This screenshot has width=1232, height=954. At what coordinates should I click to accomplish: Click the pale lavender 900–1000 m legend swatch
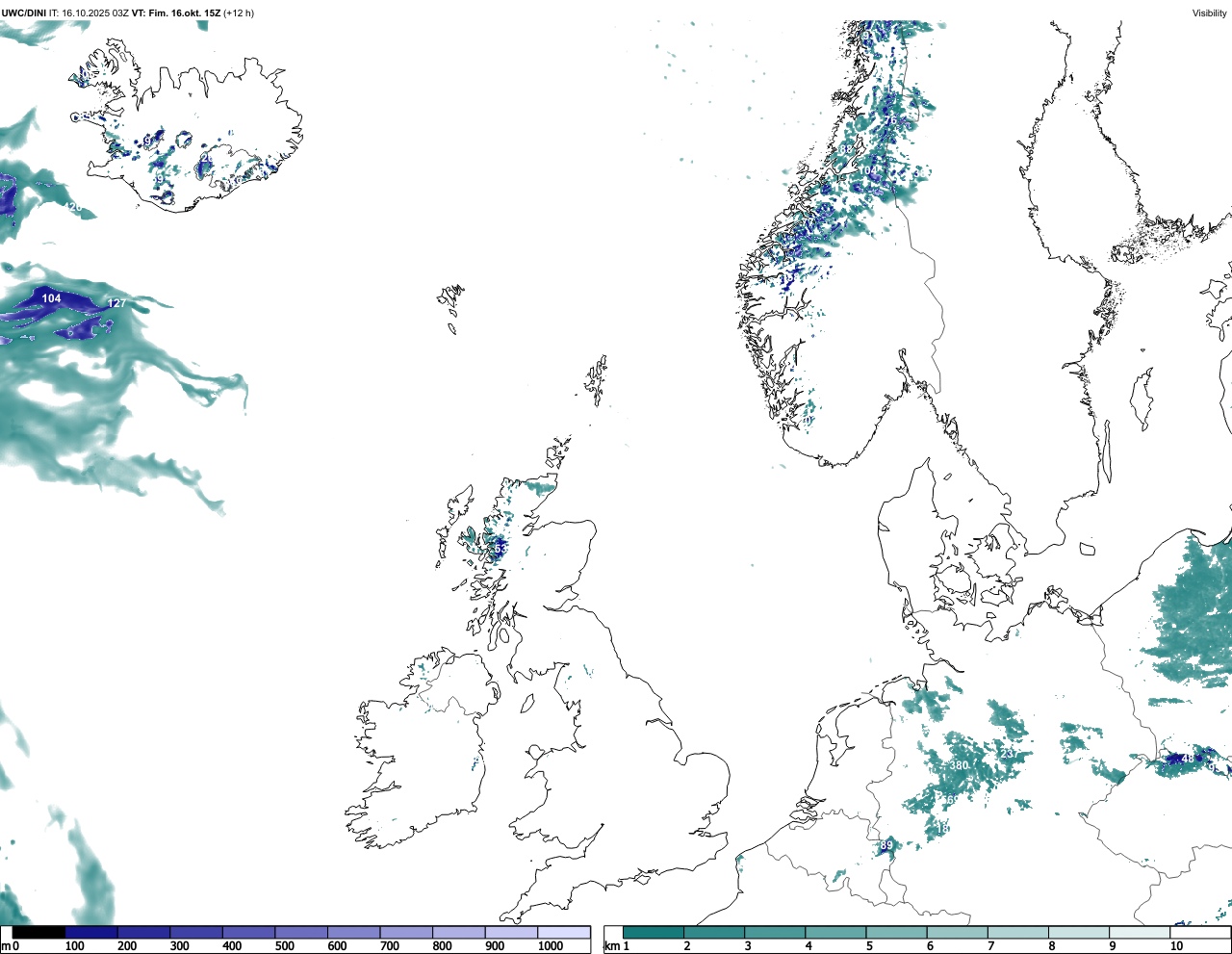click(x=511, y=932)
